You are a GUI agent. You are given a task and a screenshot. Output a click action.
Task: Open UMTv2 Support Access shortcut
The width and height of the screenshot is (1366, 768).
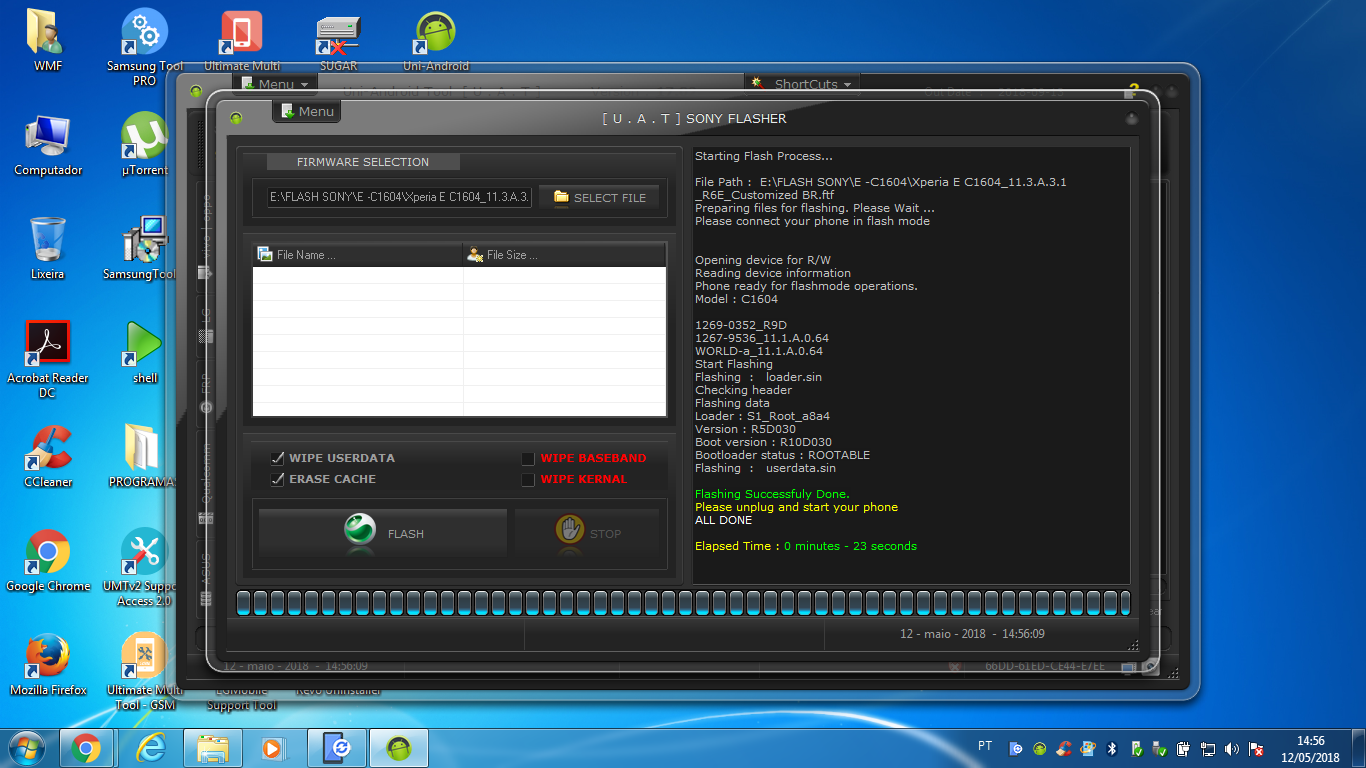145,567
